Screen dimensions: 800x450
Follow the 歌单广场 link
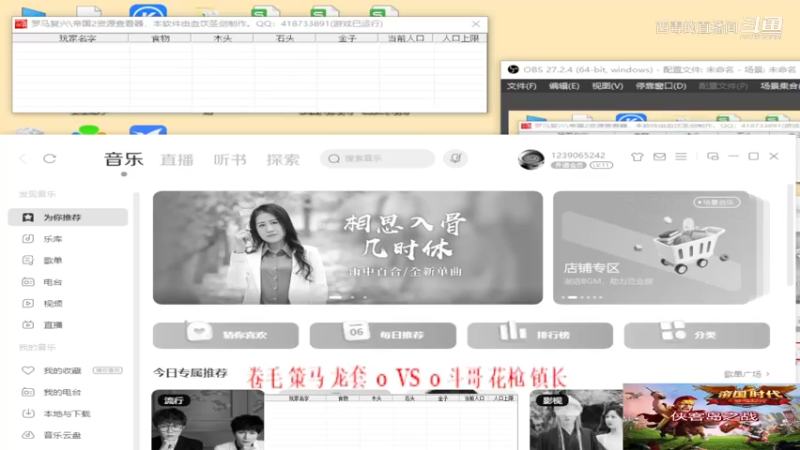pos(746,374)
